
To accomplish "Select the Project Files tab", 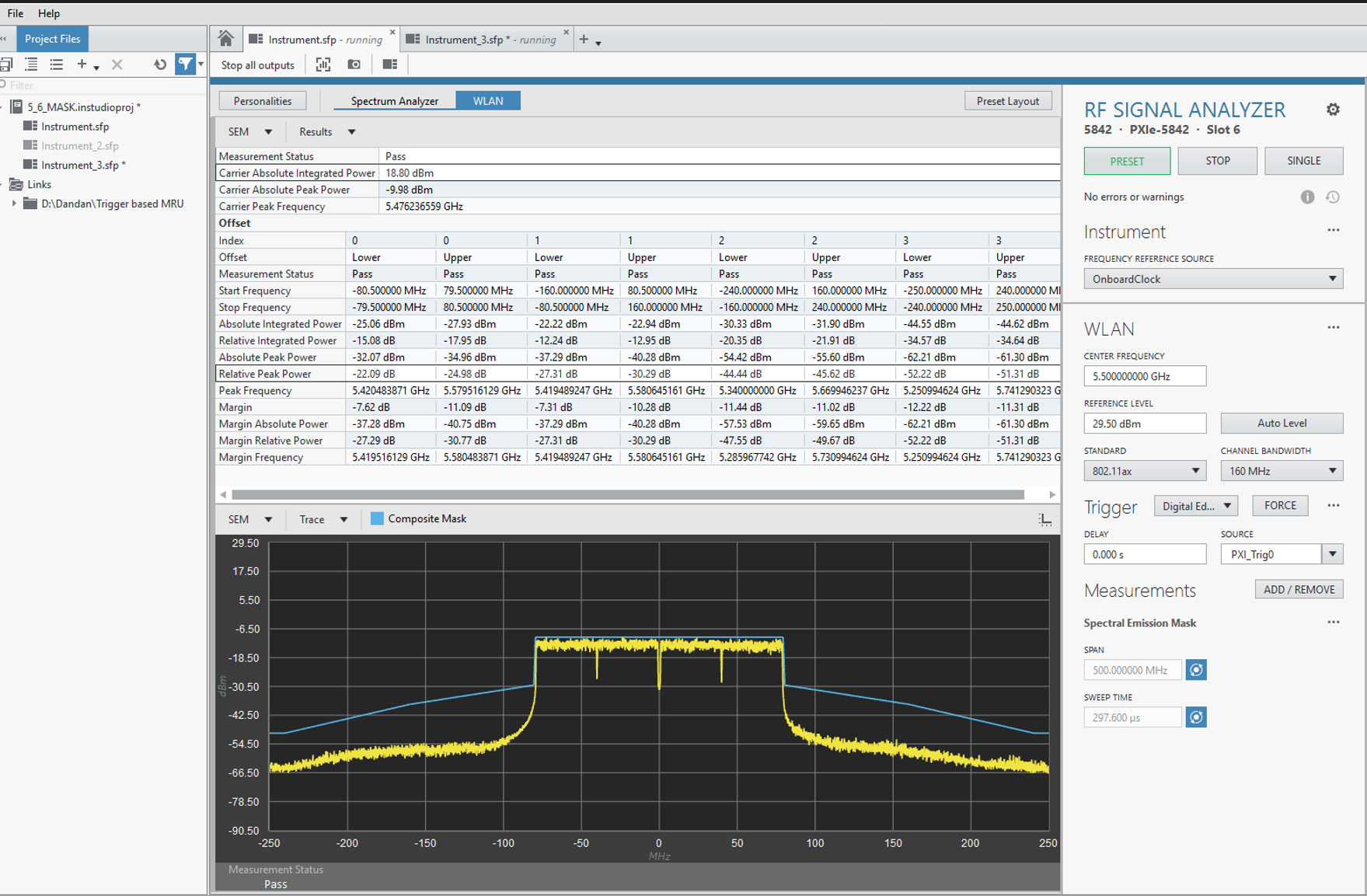I will (52, 39).
